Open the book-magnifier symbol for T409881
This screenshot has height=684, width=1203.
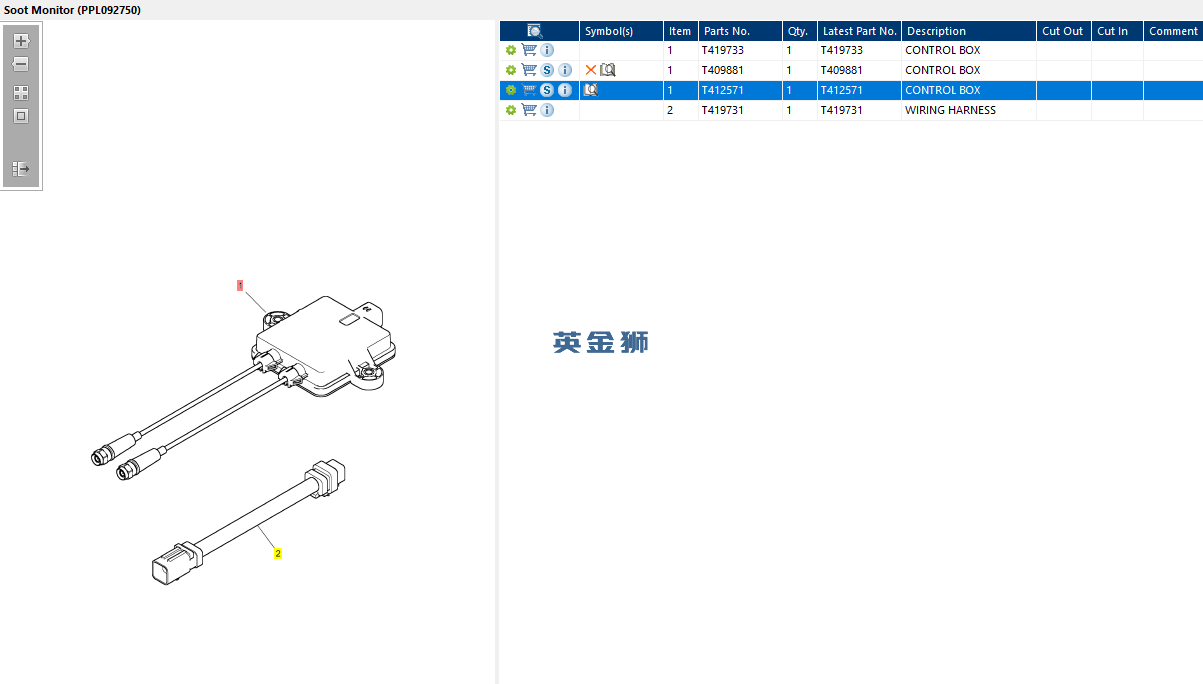pos(608,70)
